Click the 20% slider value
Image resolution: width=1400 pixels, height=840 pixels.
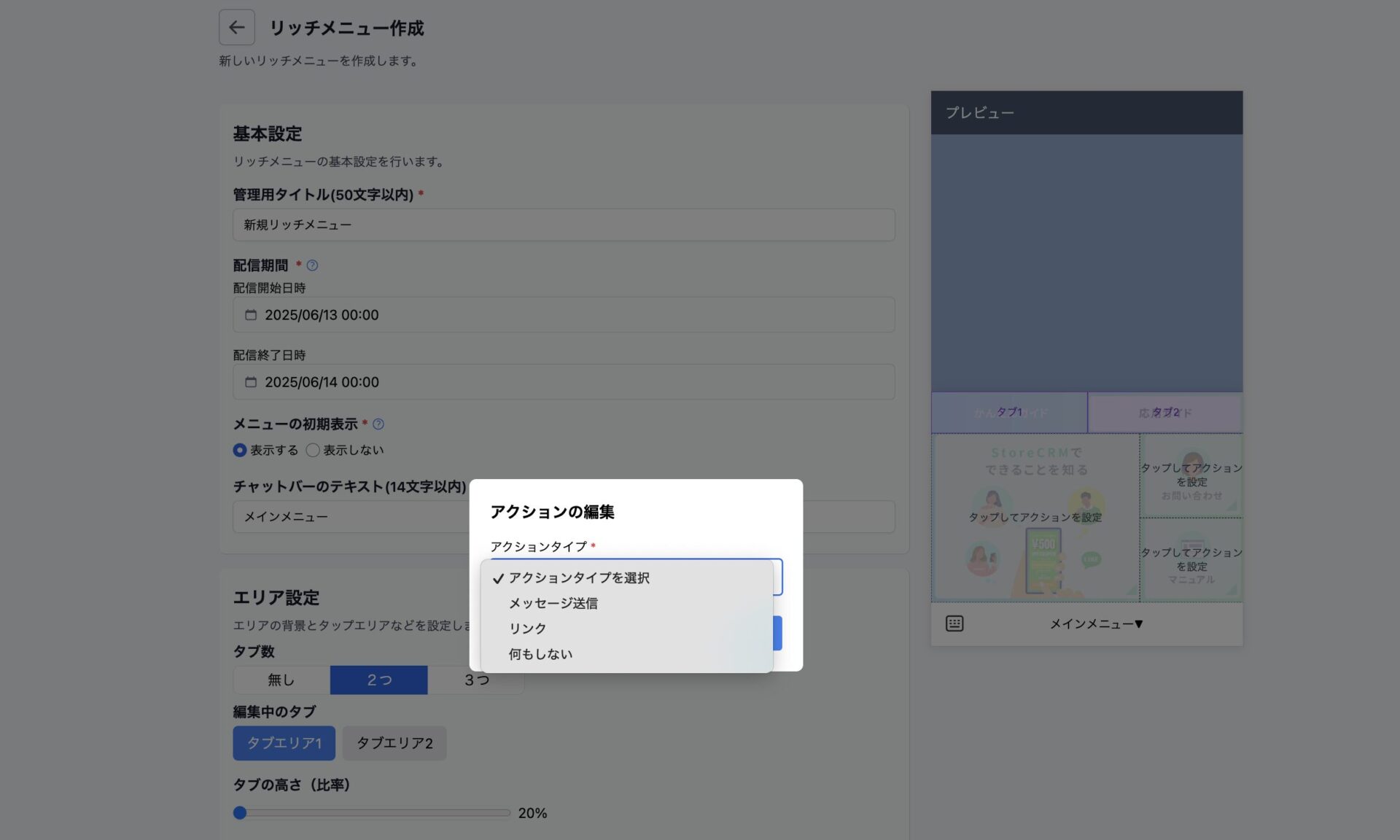click(532, 813)
